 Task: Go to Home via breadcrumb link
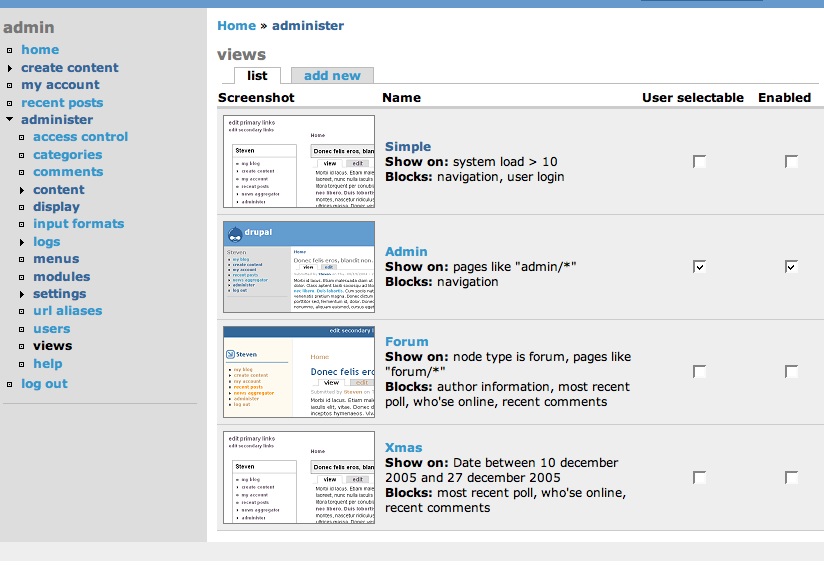coord(236,26)
